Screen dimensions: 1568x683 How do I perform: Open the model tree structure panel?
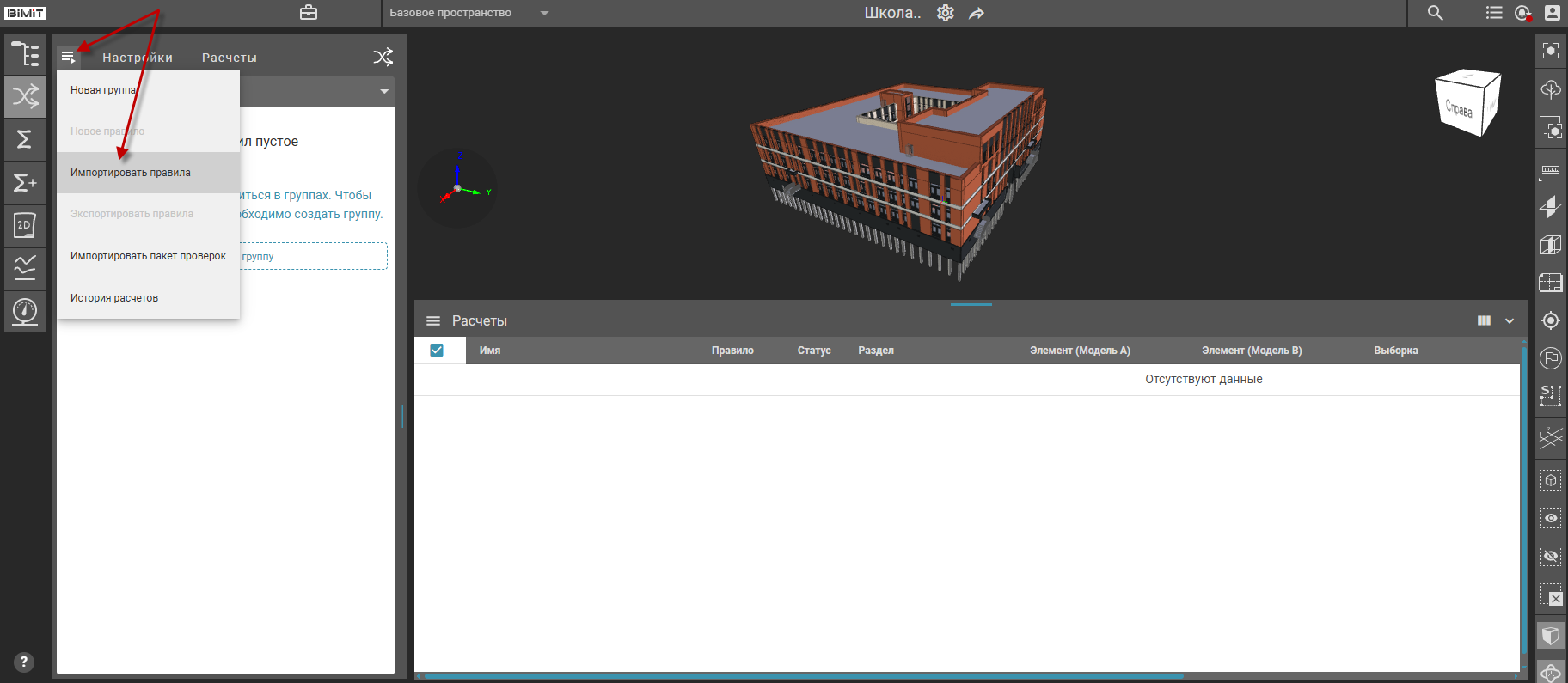pos(25,54)
